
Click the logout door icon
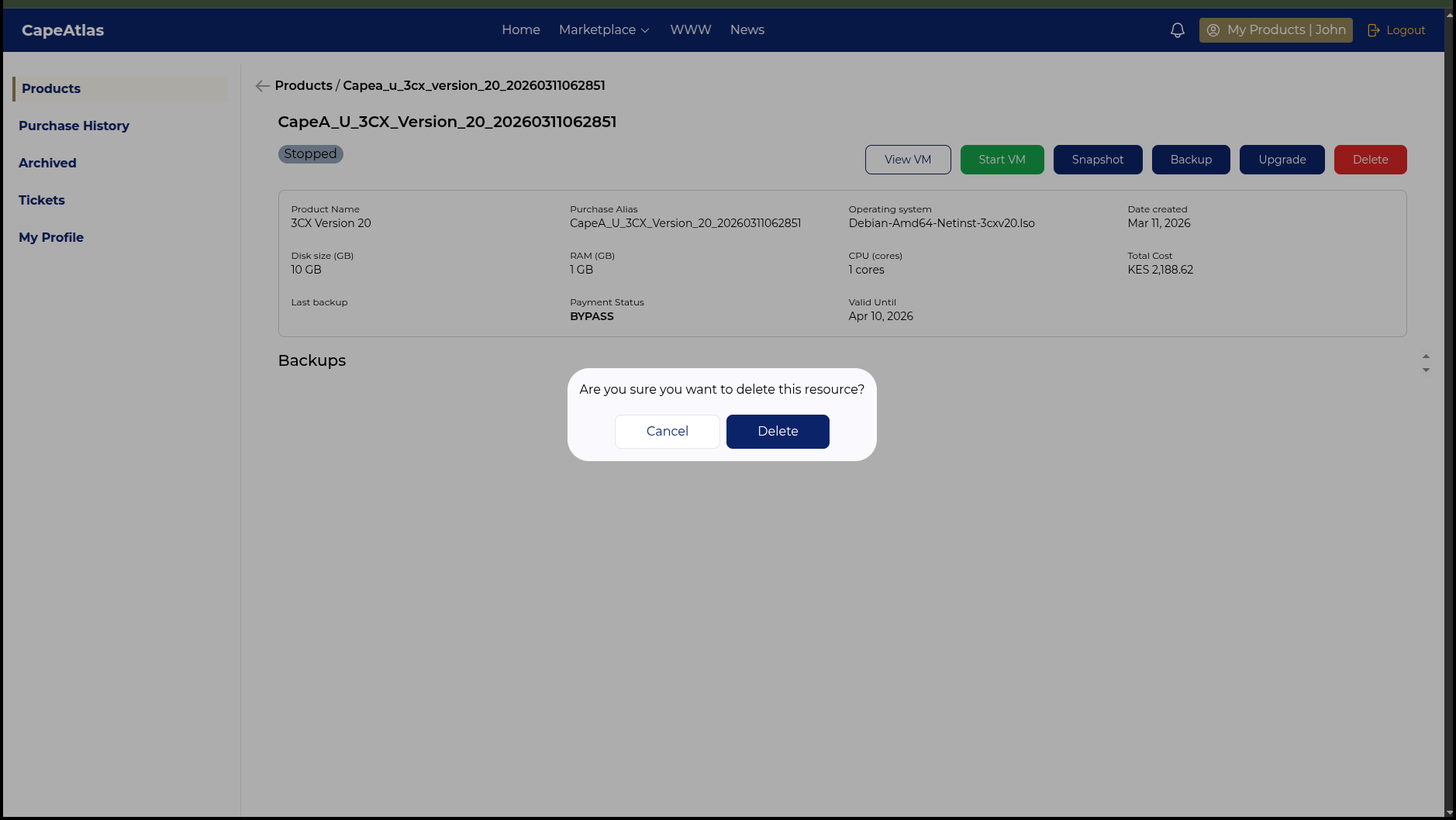point(1373,30)
